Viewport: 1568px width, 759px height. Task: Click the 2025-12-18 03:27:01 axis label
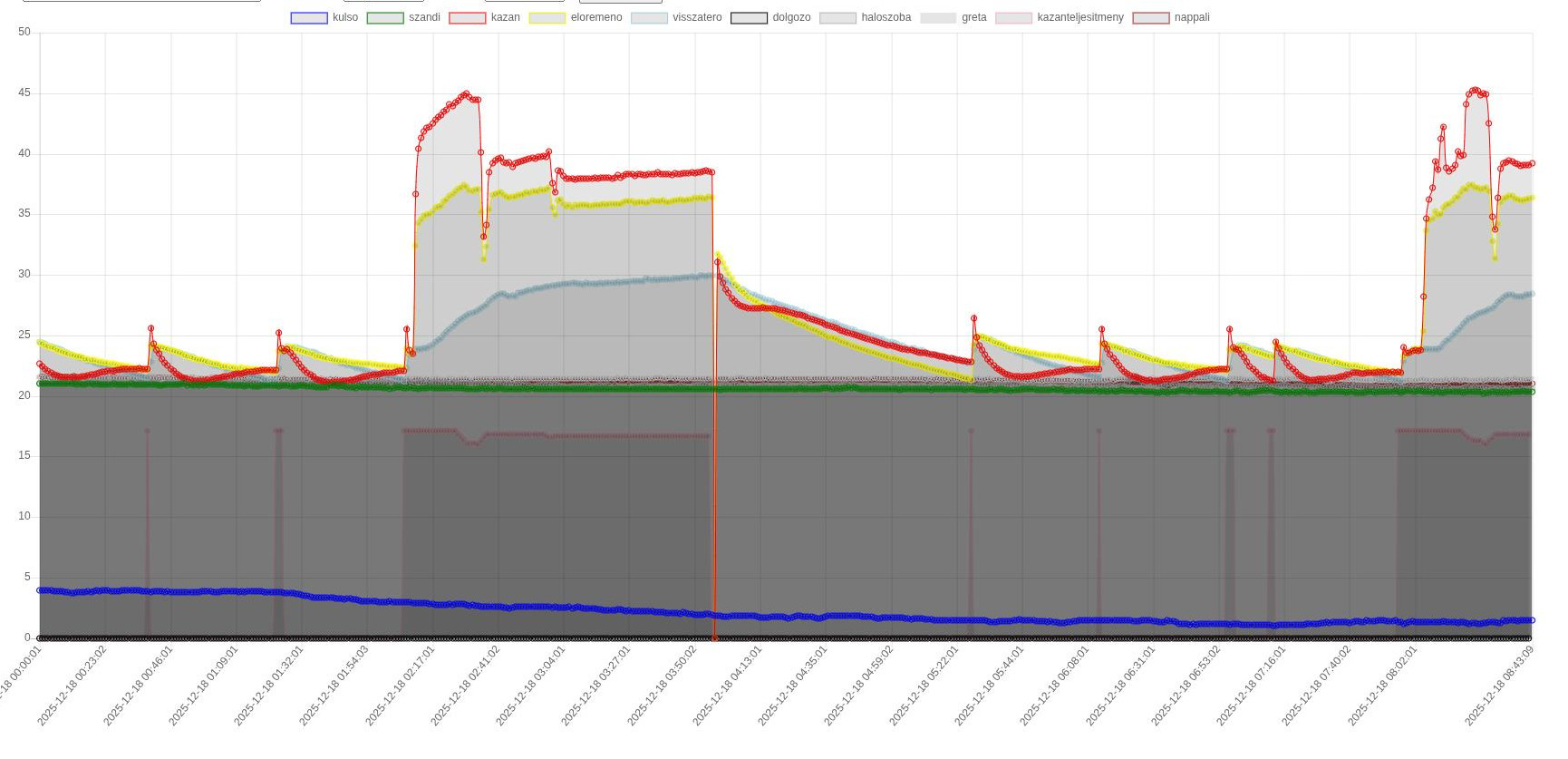click(596, 685)
